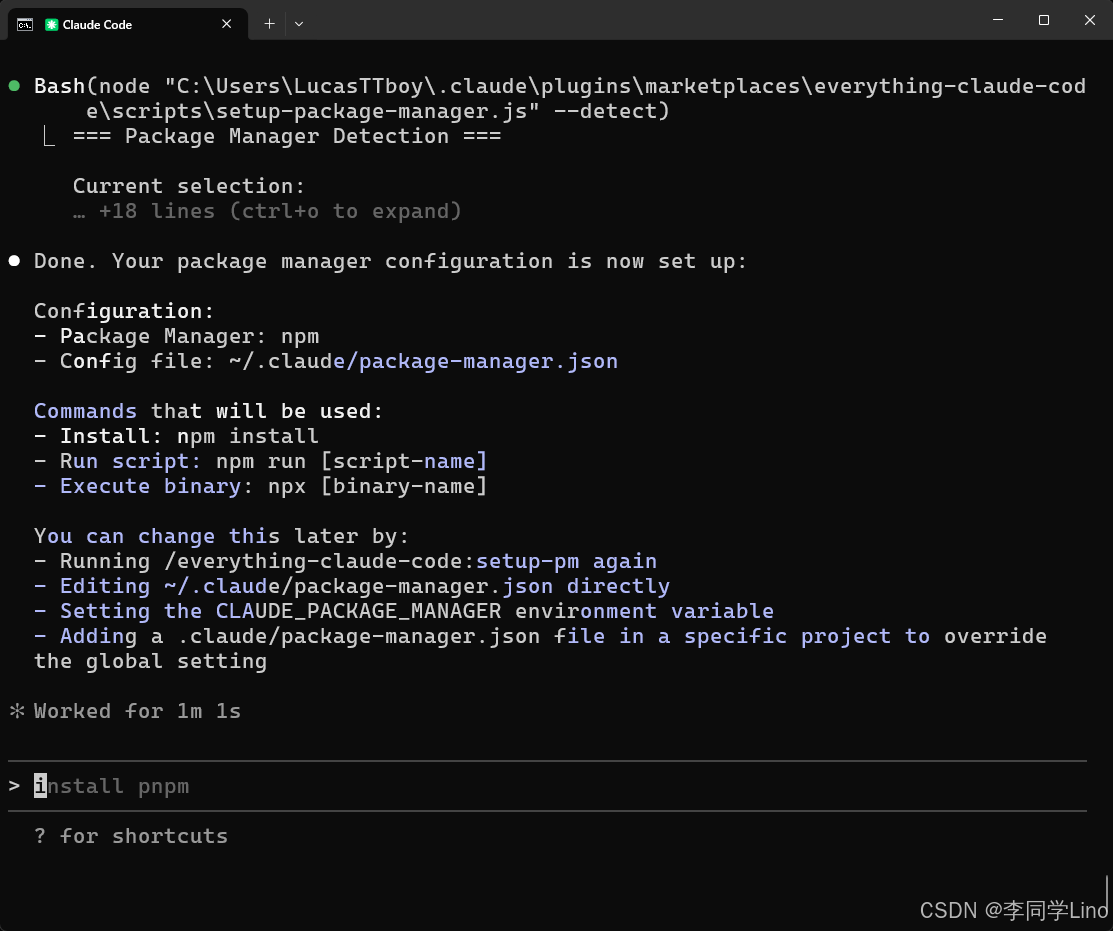Maximize the terminal window
This screenshot has width=1113, height=931.
1043,20
